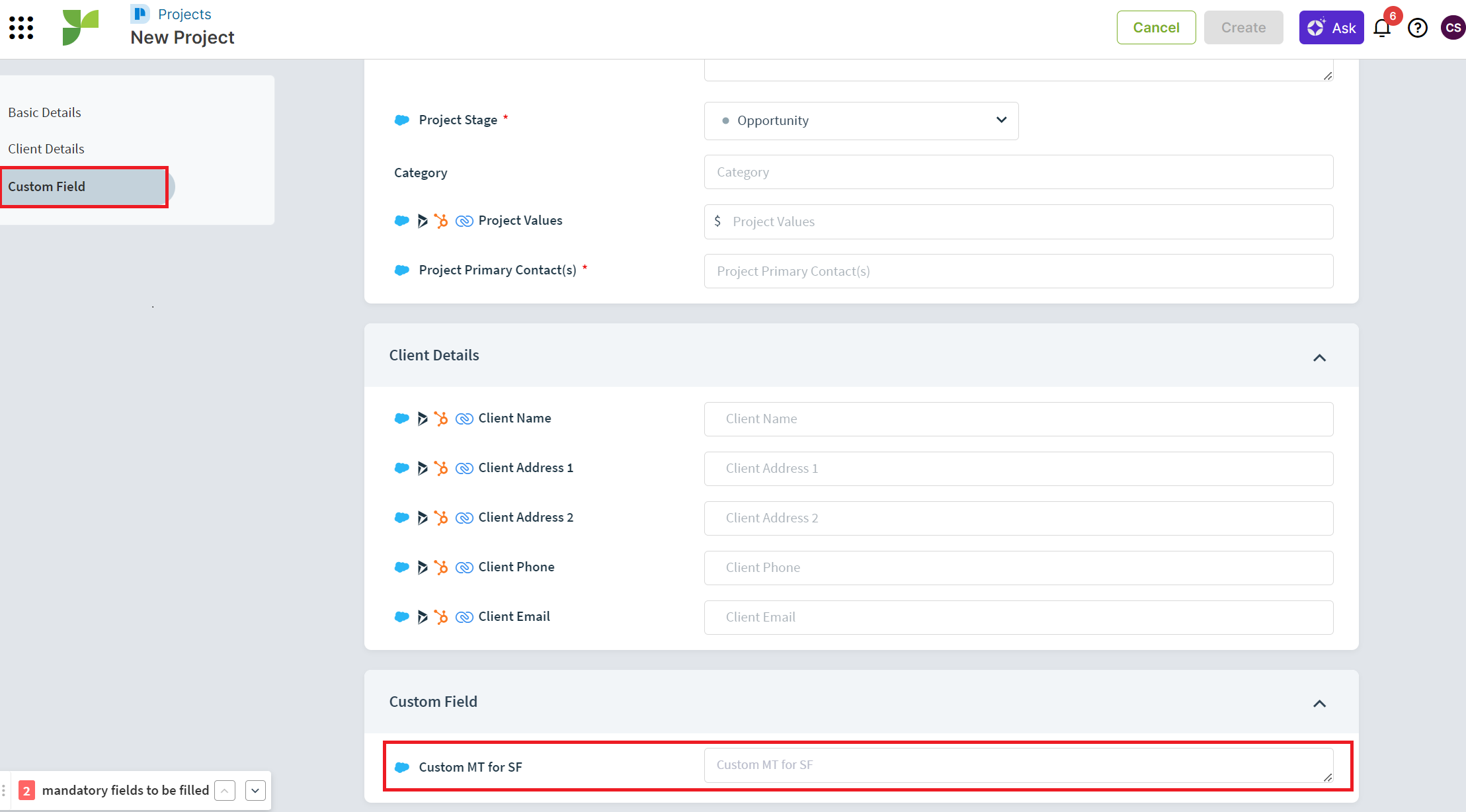Click the Salesforce icon beside Client Address 1

[x=402, y=468]
